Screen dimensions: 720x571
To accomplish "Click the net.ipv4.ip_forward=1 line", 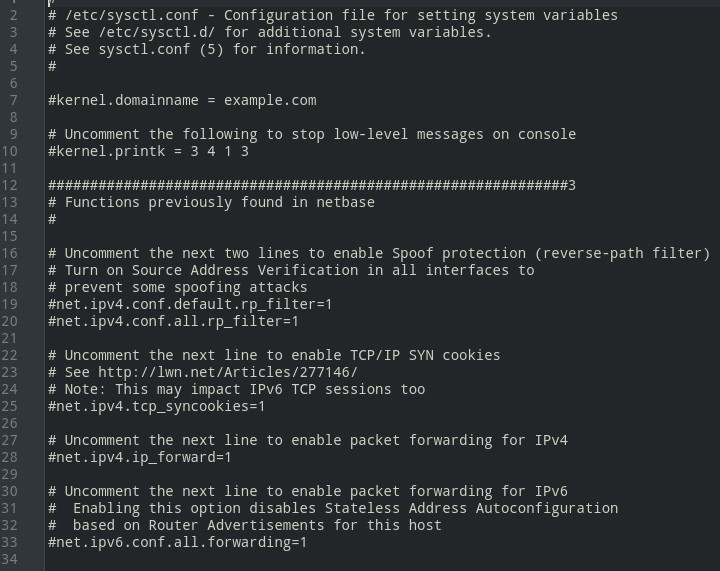I will 140,457.
